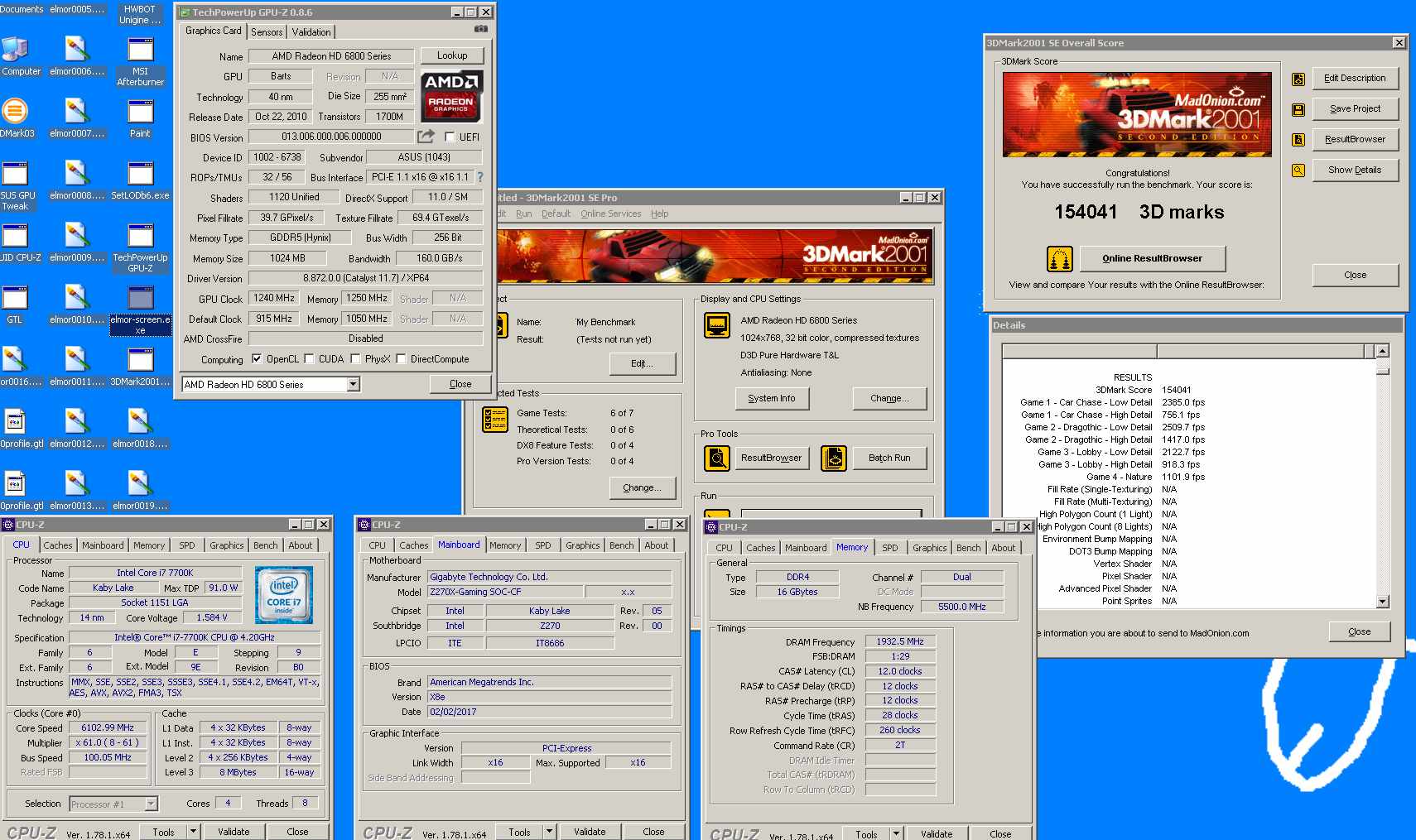Toggle the DirectCompute checkbox

[401, 358]
